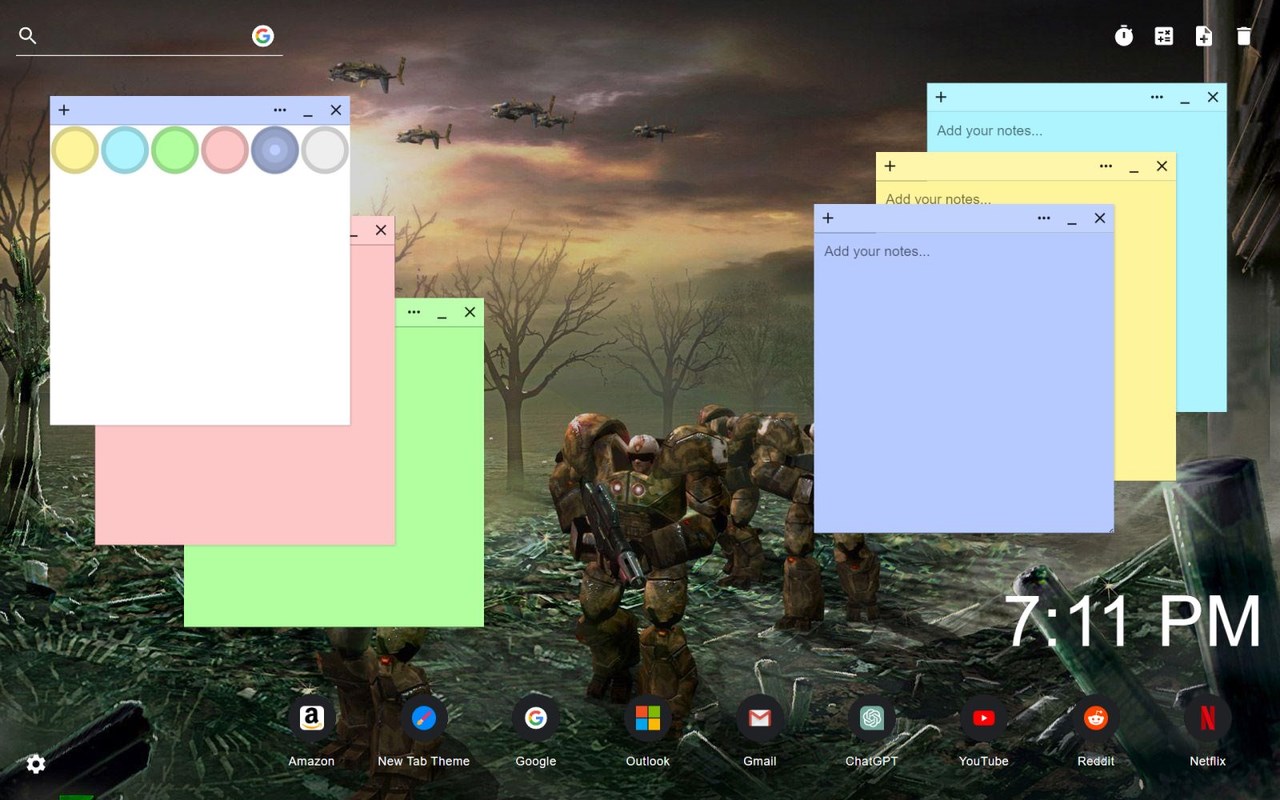
Task: Click into the cyan note's text area
Action: 1076,131
